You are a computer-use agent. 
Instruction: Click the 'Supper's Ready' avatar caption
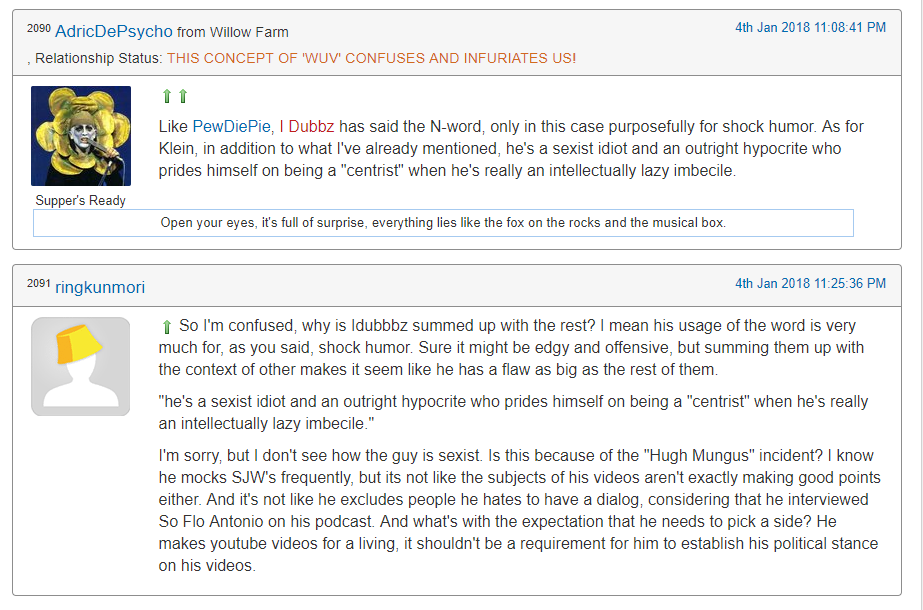pyautogui.click(x=81, y=201)
